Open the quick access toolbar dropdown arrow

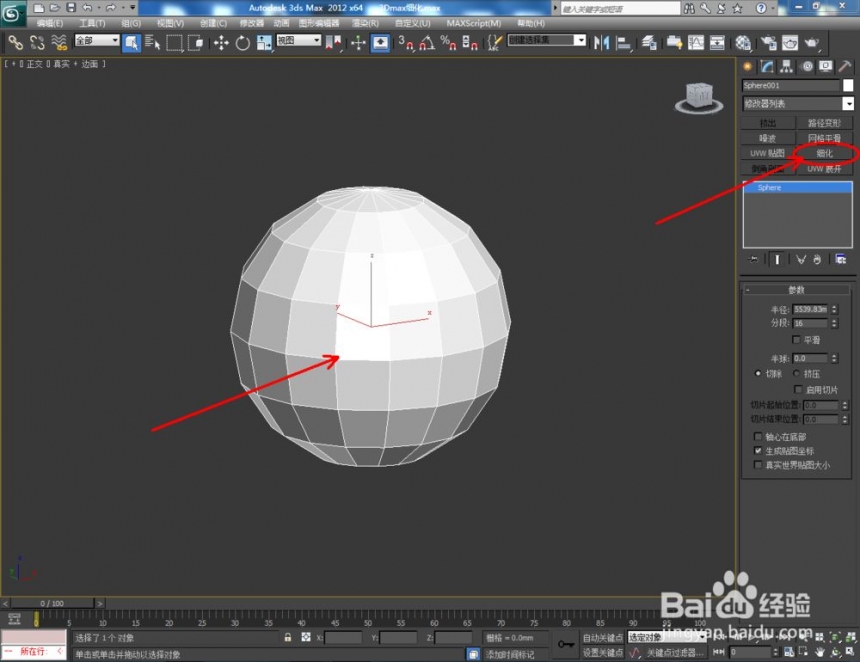coord(132,8)
